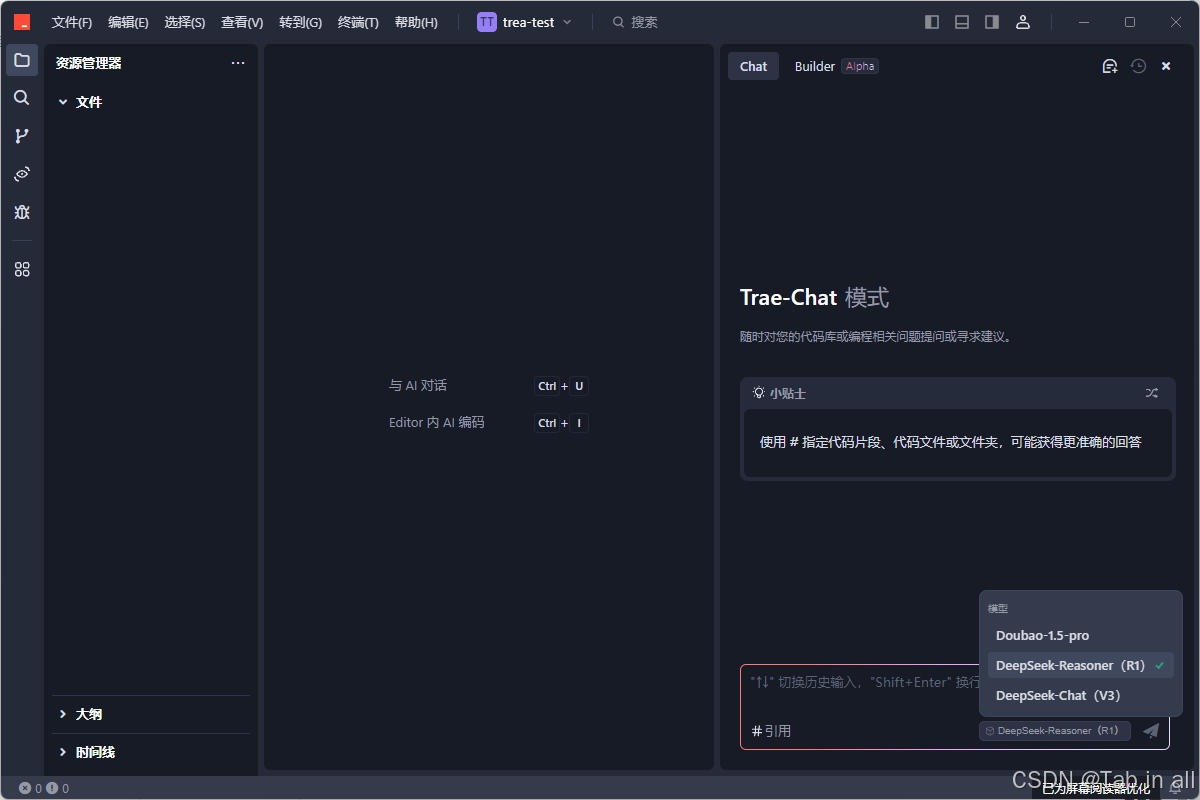
Task: Open the Extensions view
Action: 22,268
